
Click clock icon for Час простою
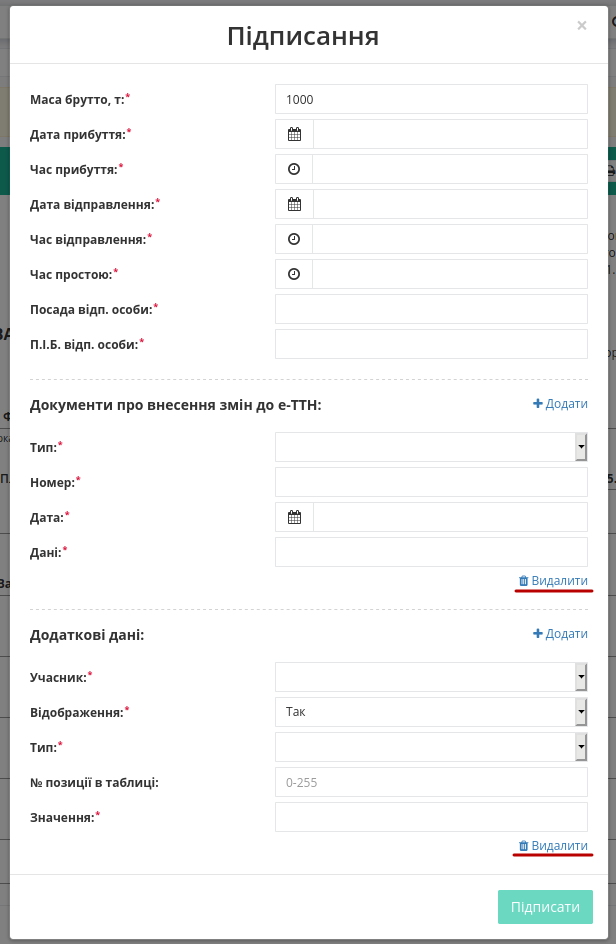[x=294, y=274]
